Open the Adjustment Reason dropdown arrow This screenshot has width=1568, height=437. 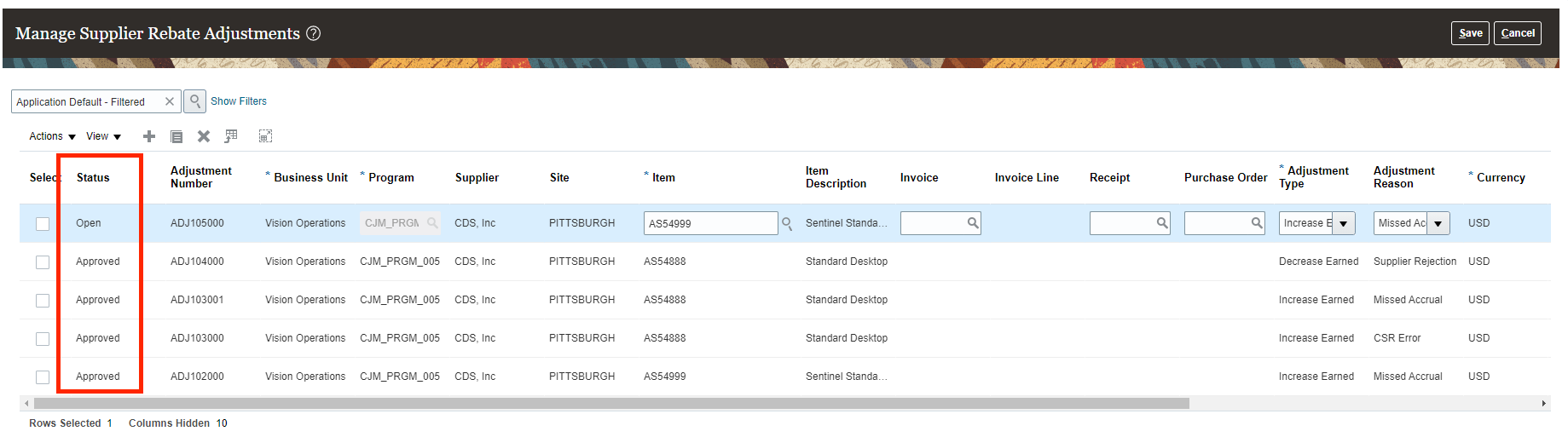click(x=1438, y=223)
